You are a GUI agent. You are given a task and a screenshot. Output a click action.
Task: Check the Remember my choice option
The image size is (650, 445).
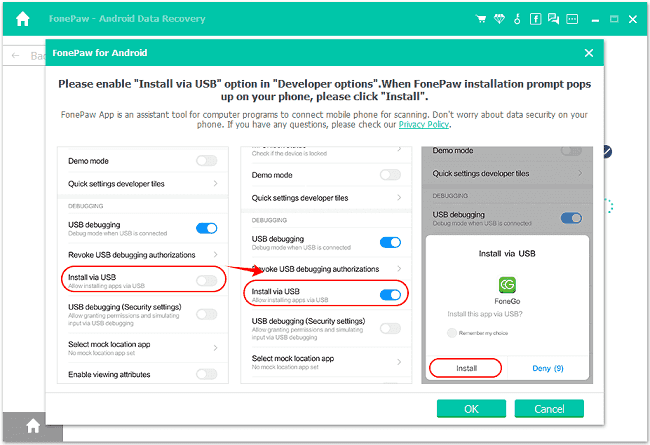pos(453,331)
